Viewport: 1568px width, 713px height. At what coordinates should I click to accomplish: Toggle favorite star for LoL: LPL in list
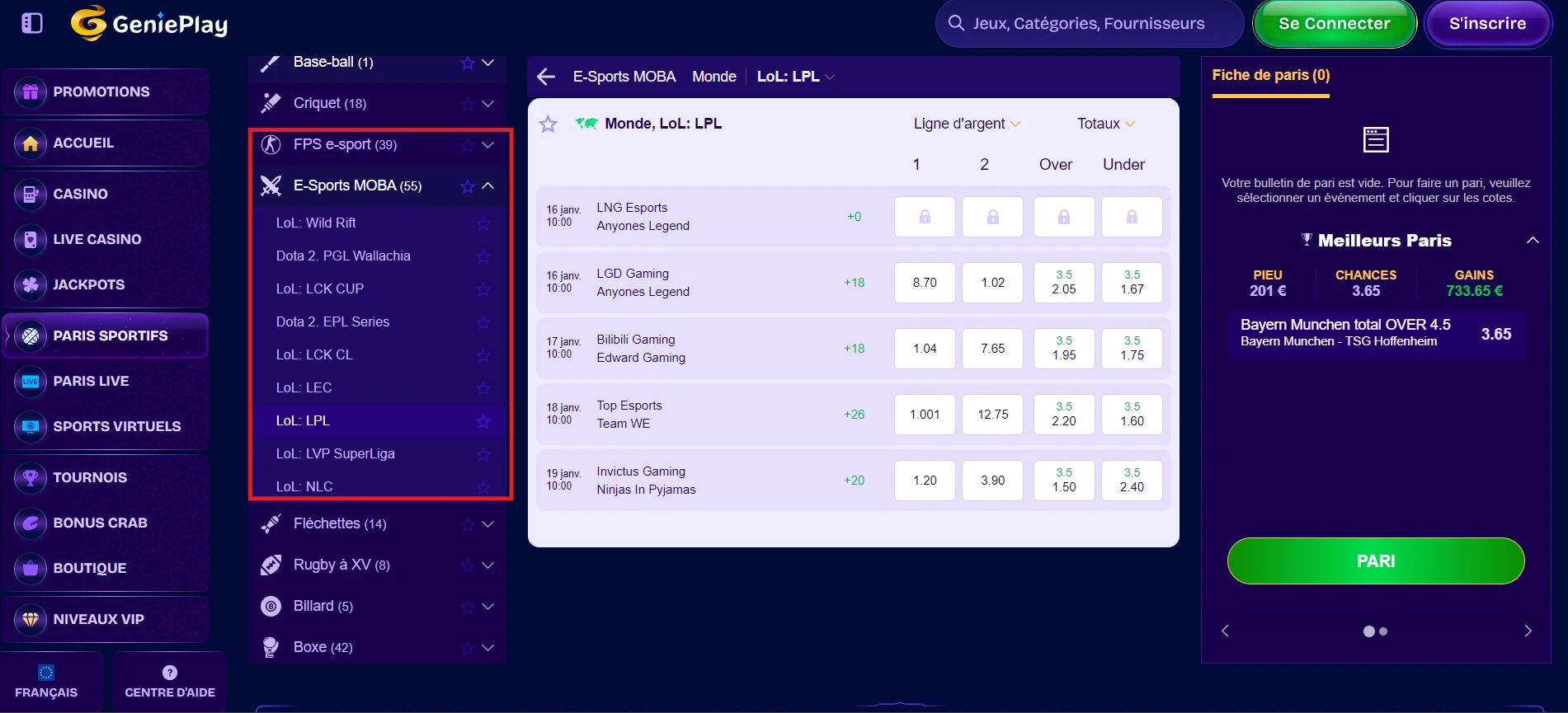click(483, 421)
